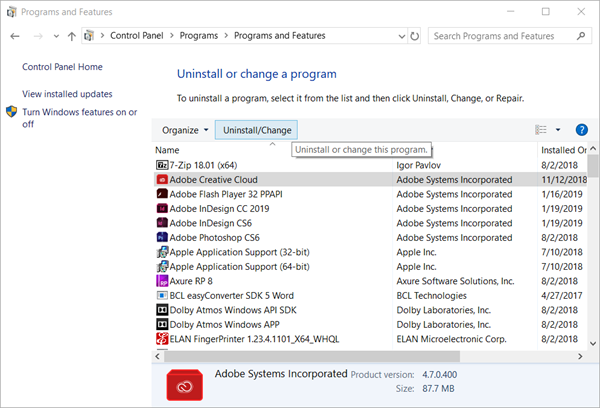Select the Adobe Flash Player icon
The width and height of the screenshot is (600, 408).
[x=162, y=194]
